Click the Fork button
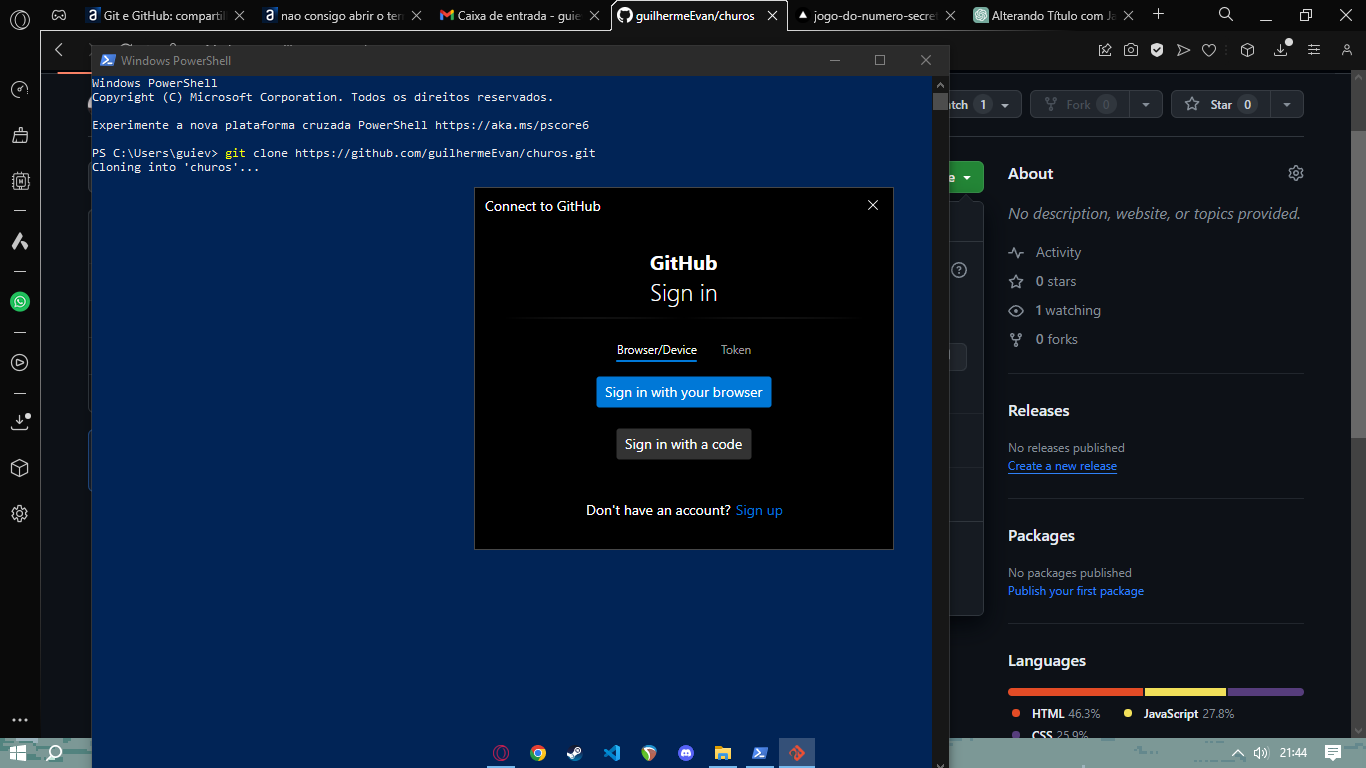The height and width of the screenshot is (768, 1366). tap(1080, 104)
